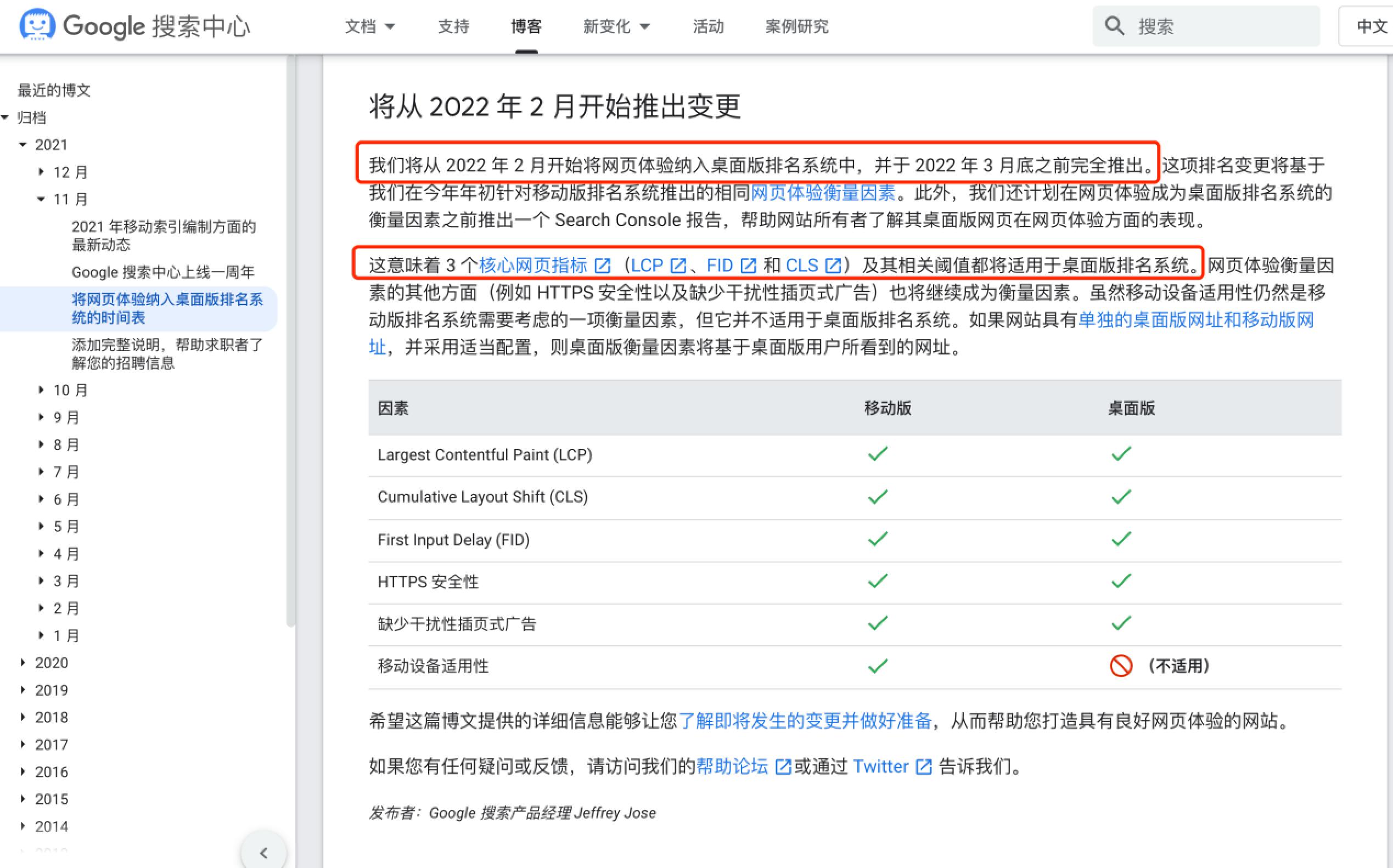Open the 文档 dropdown menu
The image size is (1393, 868).
point(370,26)
